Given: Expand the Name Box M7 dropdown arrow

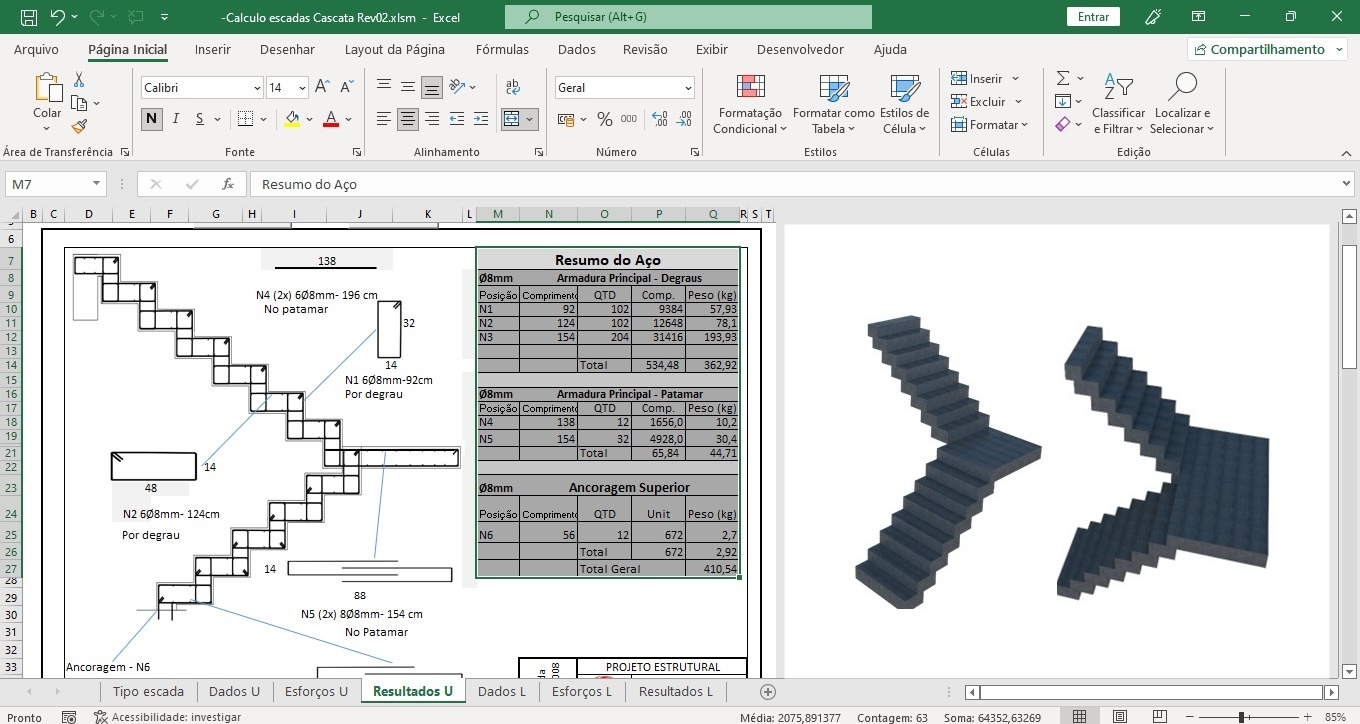Looking at the screenshot, I should (x=97, y=184).
